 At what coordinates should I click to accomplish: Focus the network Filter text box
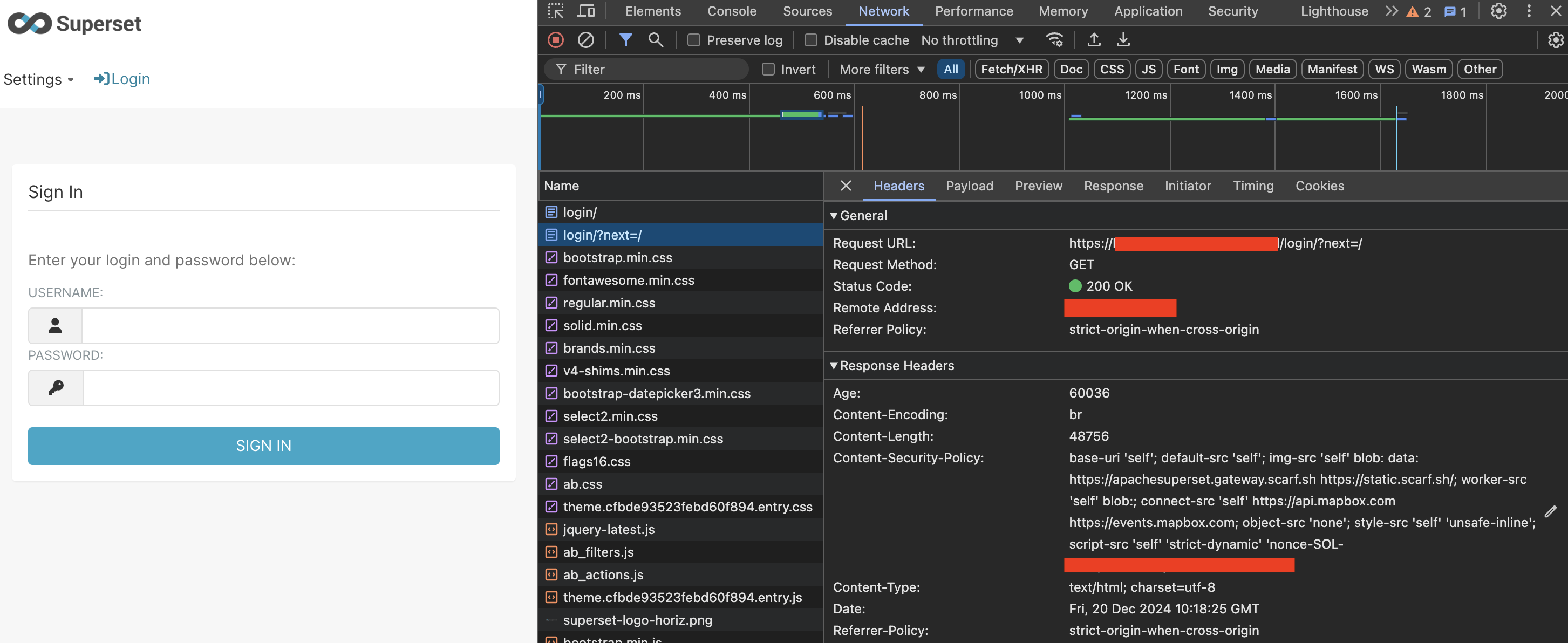tap(646, 70)
